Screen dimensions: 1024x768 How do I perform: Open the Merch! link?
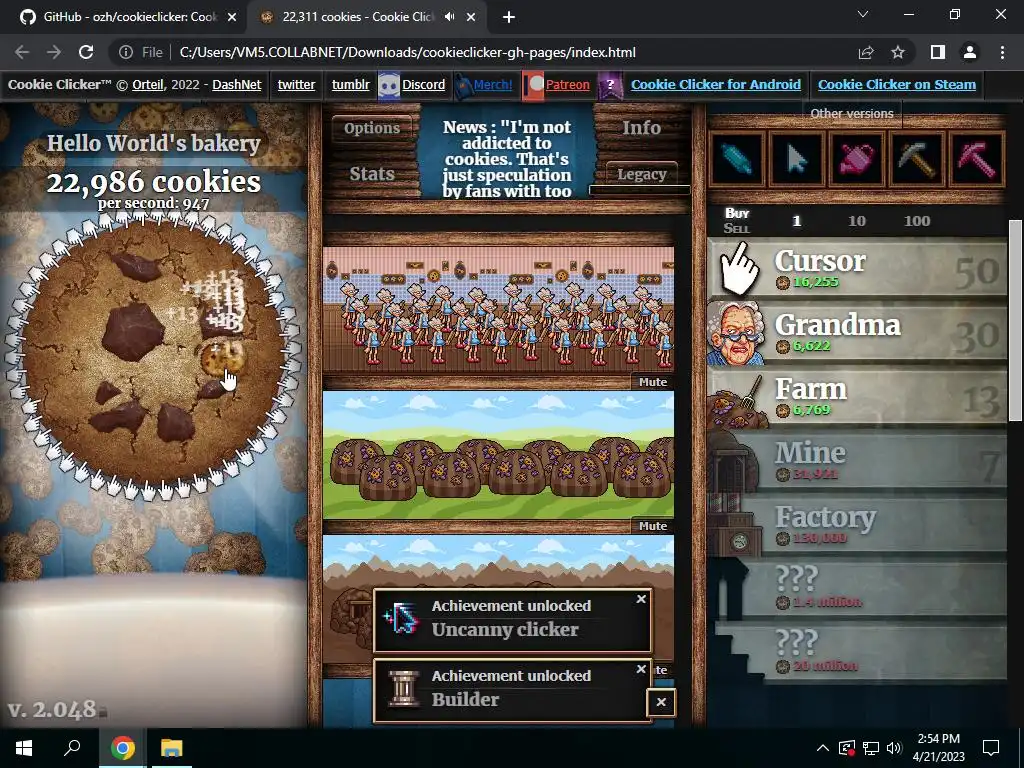click(492, 84)
